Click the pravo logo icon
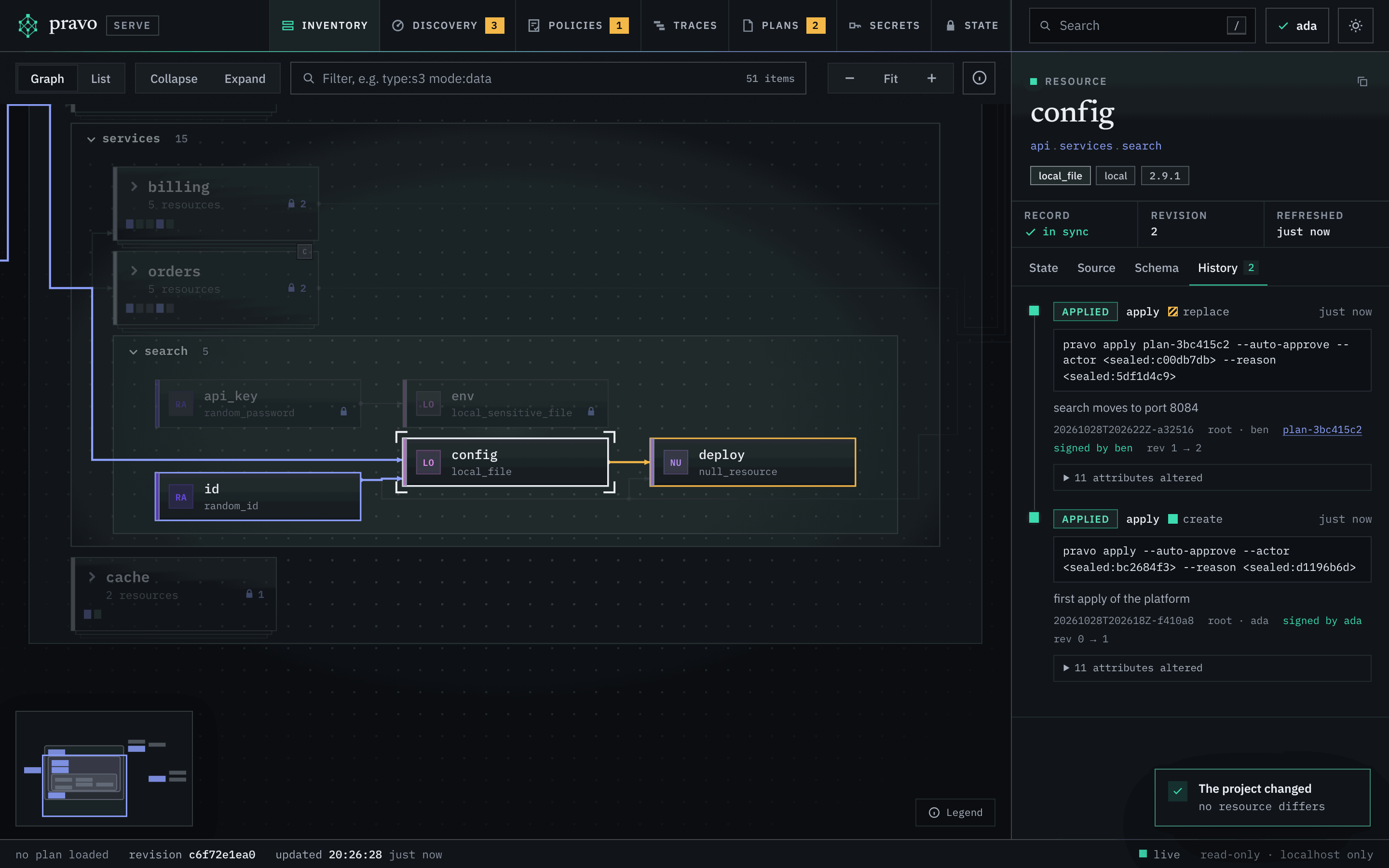Viewport: 1389px width, 868px height. tap(27, 25)
